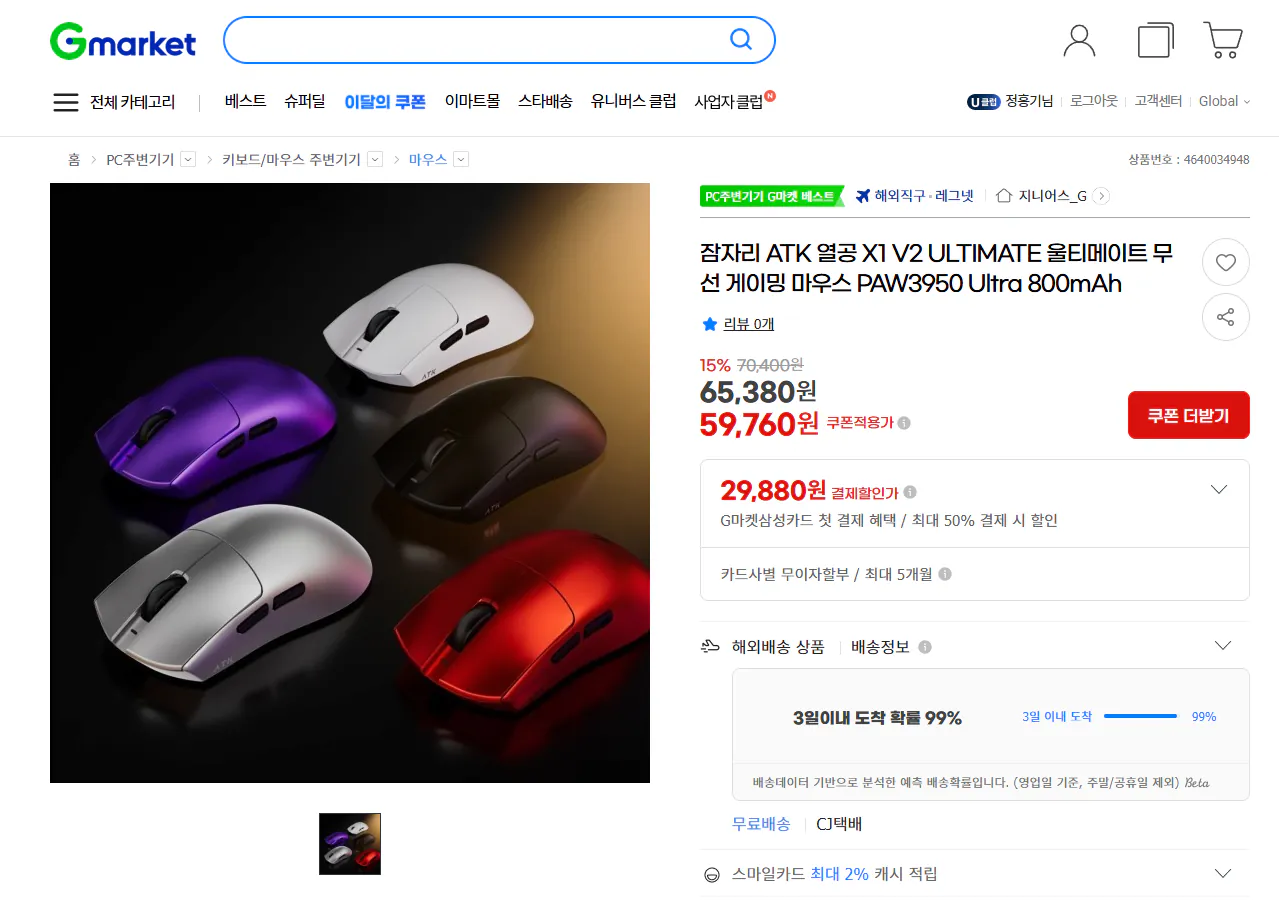1279x900 pixels.
Task: Click info icon beside 쿠폰적용가
Action: [904, 423]
